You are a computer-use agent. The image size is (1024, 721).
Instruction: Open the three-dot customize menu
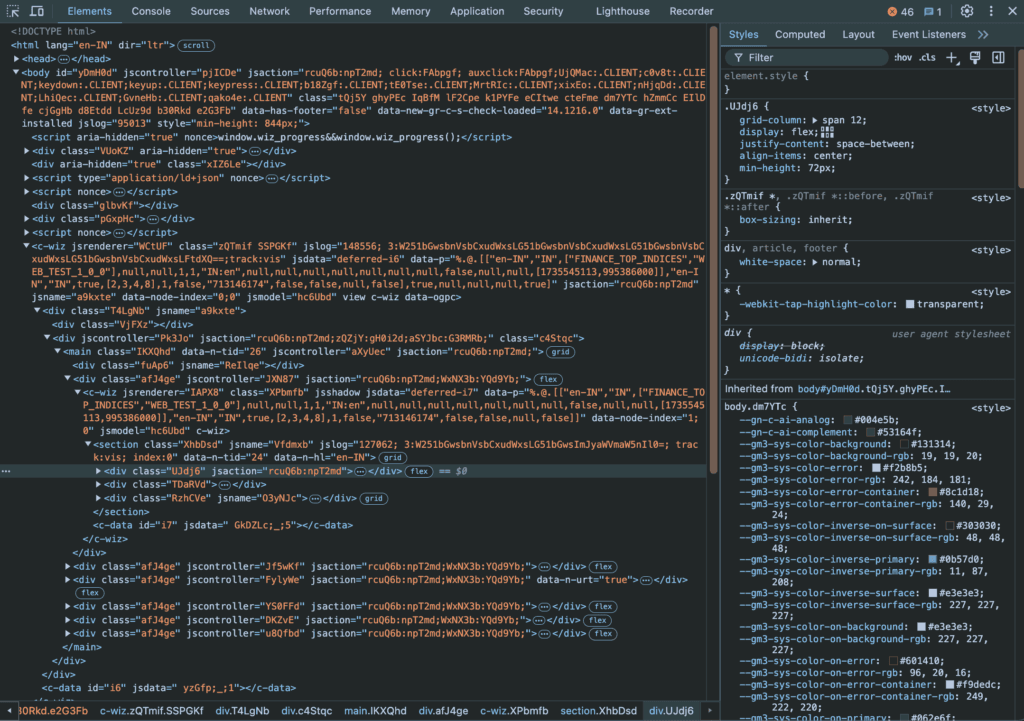(x=991, y=11)
